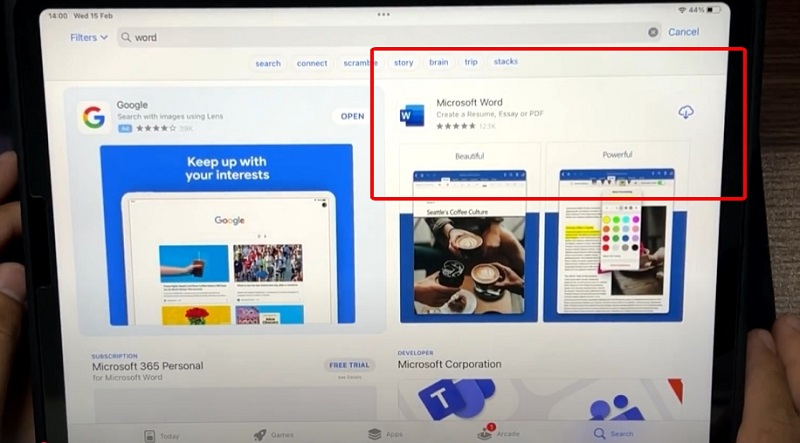The width and height of the screenshot is (800, 443).
Task: Tap the 14:00 clock in status bar
Action: [x=58, y=16]
